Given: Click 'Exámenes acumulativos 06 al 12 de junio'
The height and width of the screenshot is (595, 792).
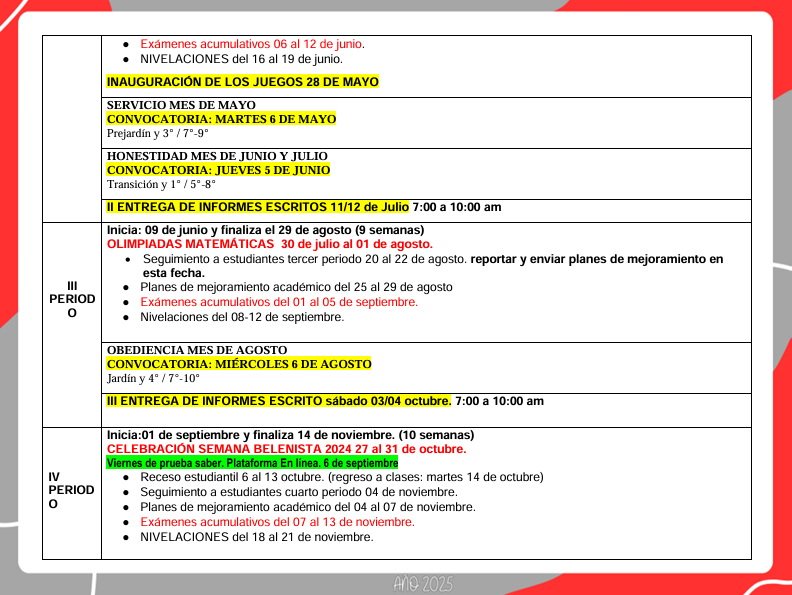Looking at the screenshot, I should pos(252,44).
